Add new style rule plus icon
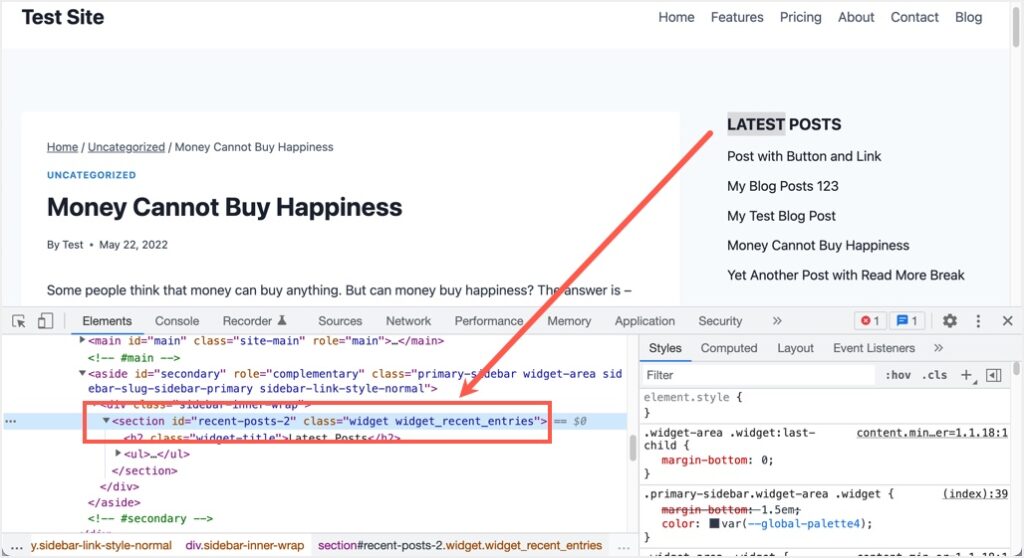Viewport: 1024px width, 558px height. (x=966, y=375)
